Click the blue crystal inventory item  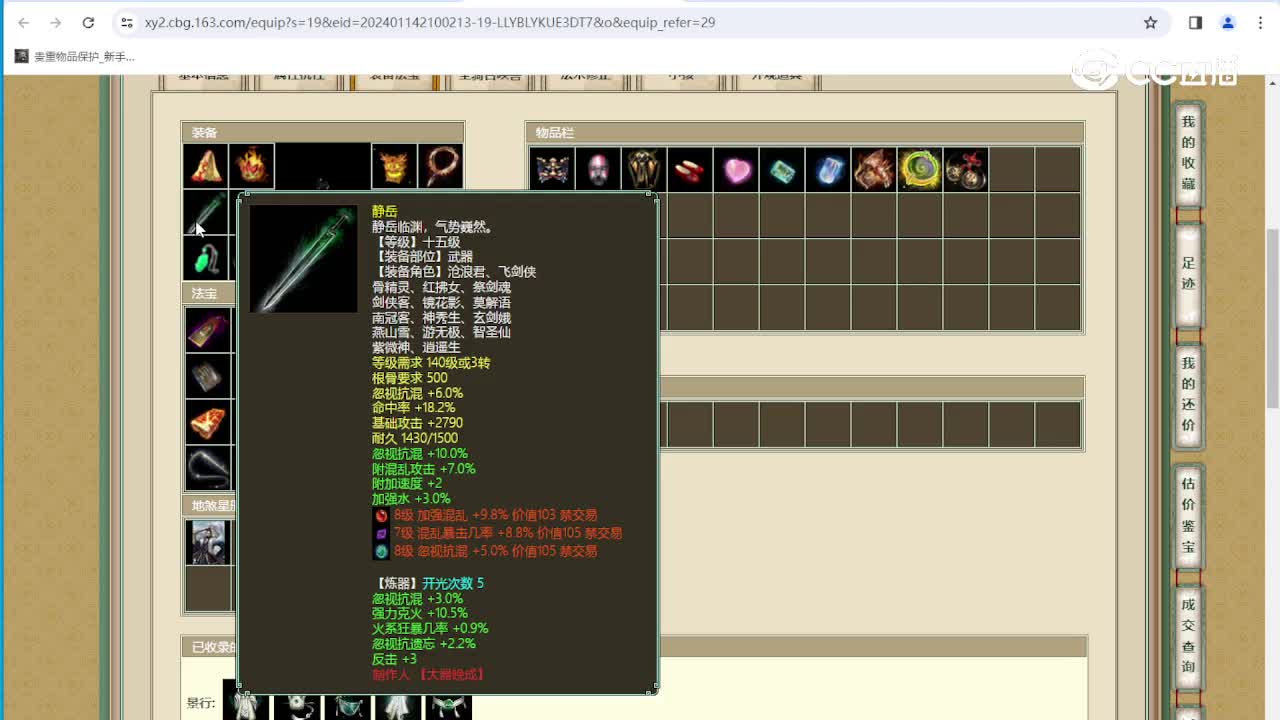tap(828, 170)
